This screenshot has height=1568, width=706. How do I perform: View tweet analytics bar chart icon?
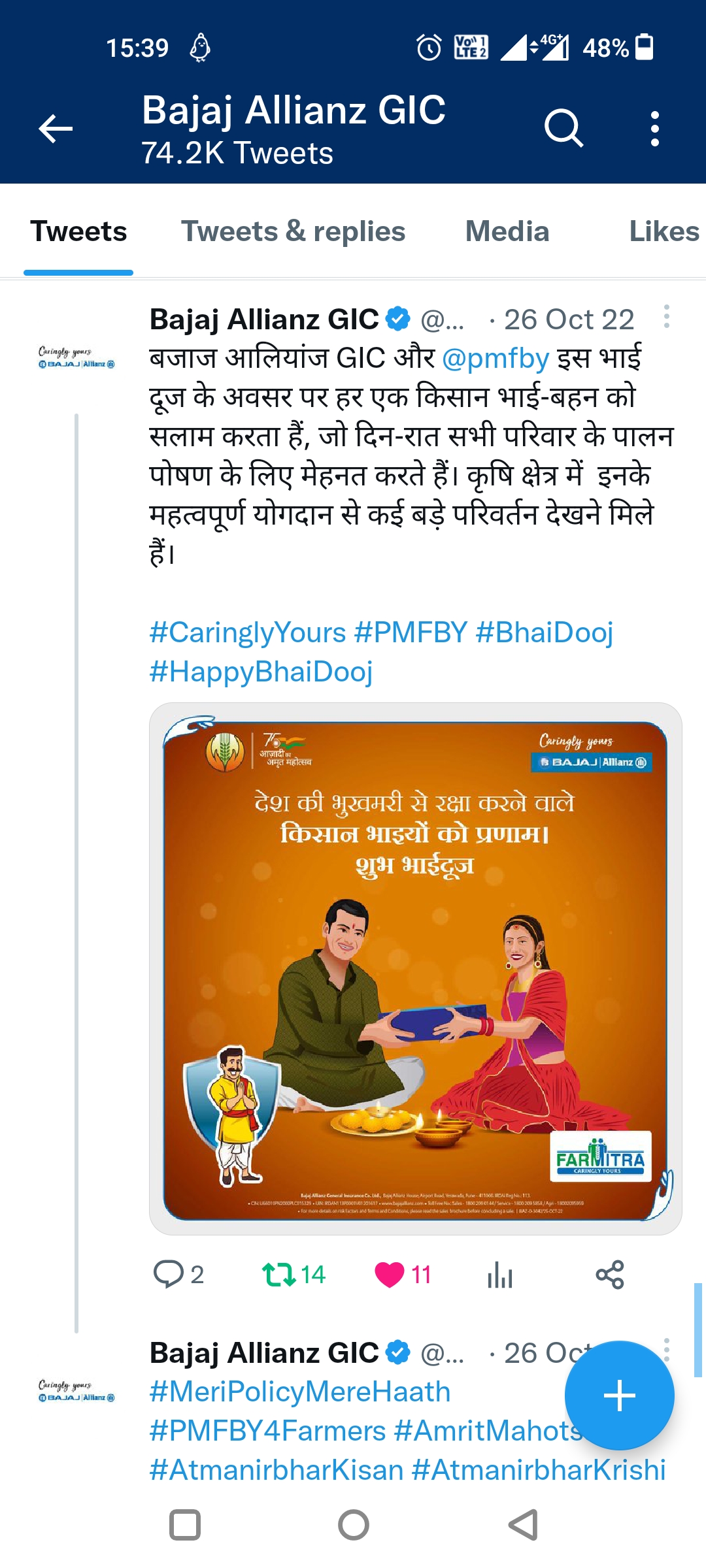coord(500,1275)
